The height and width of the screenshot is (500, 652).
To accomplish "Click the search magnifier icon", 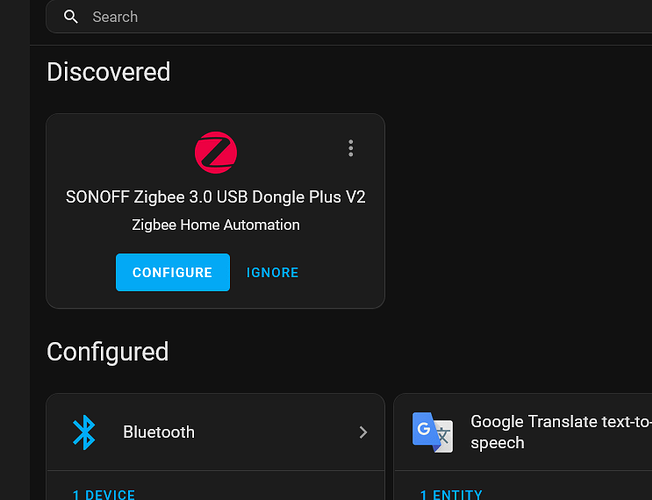I will 71,17.
